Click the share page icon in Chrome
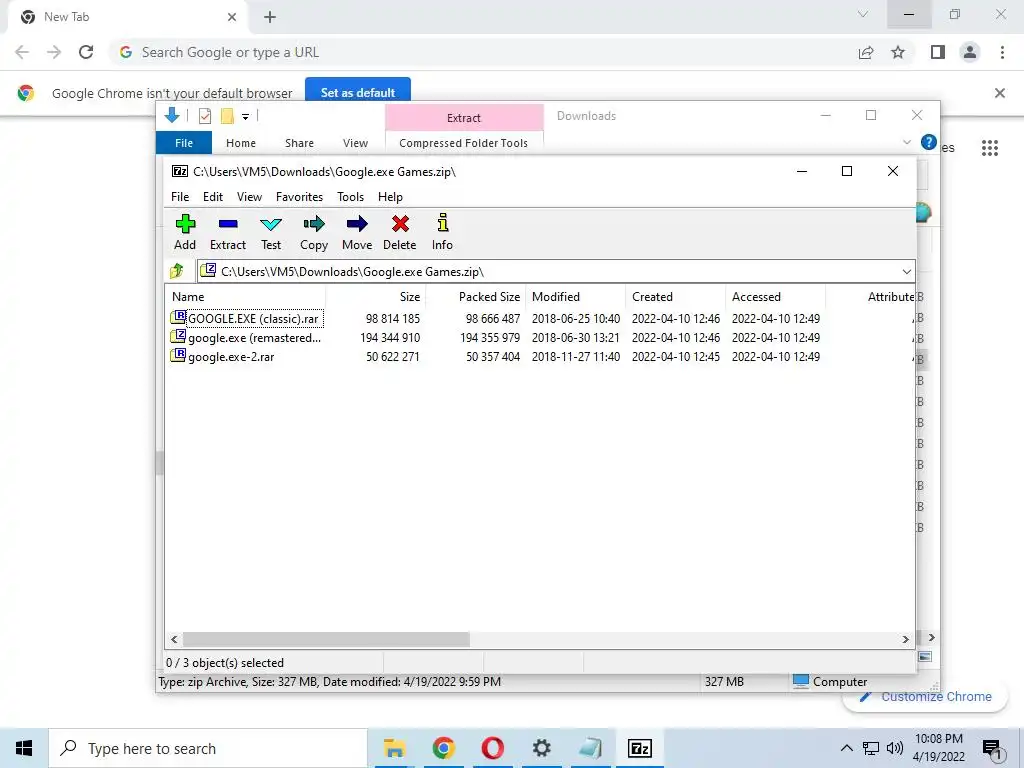 tap(866, 52)
